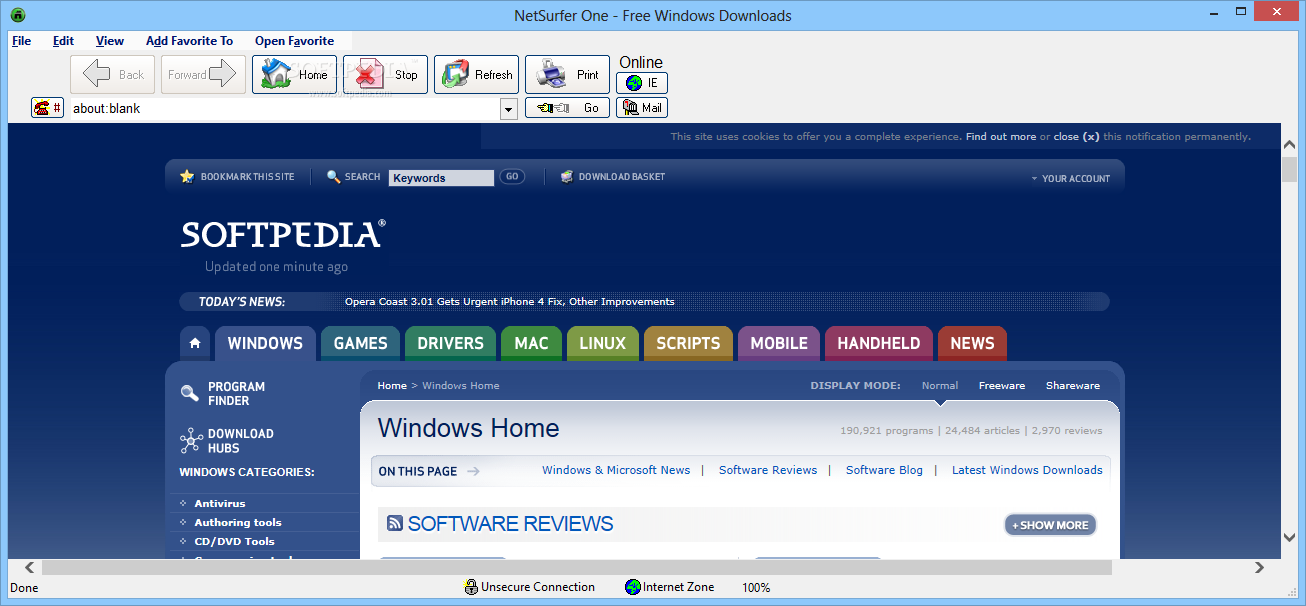Open the Add Favorite To menu
The width and height of the screenshot is (1306, 606).
(x=189, y=41)
